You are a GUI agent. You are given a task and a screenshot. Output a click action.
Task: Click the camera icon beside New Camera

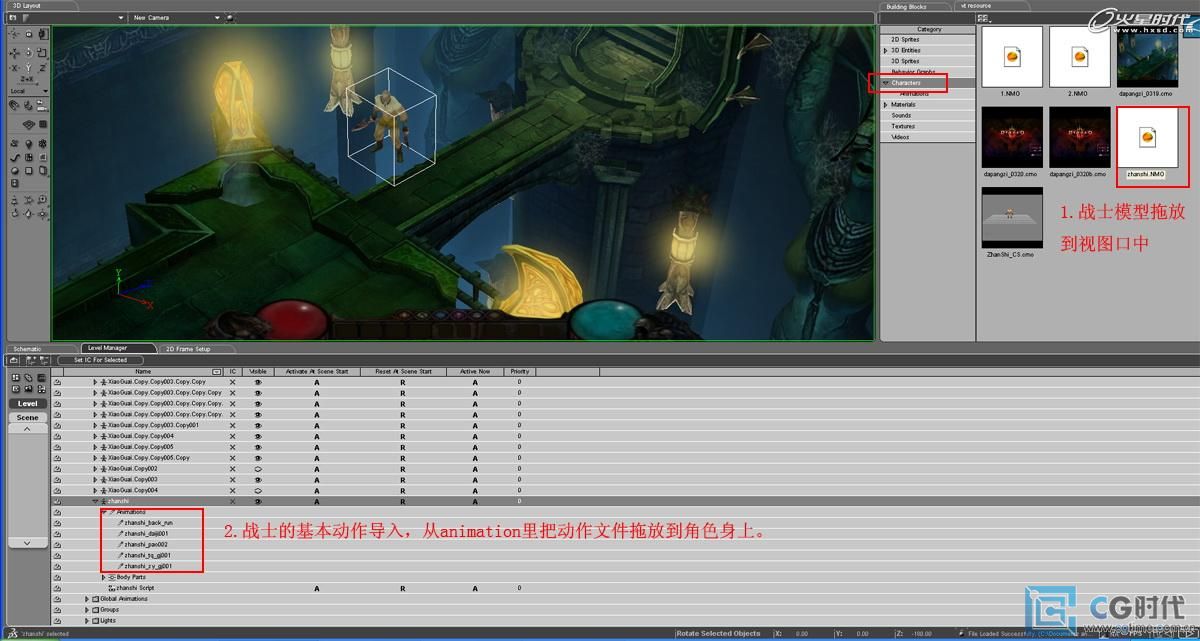[x=230, y=18]
